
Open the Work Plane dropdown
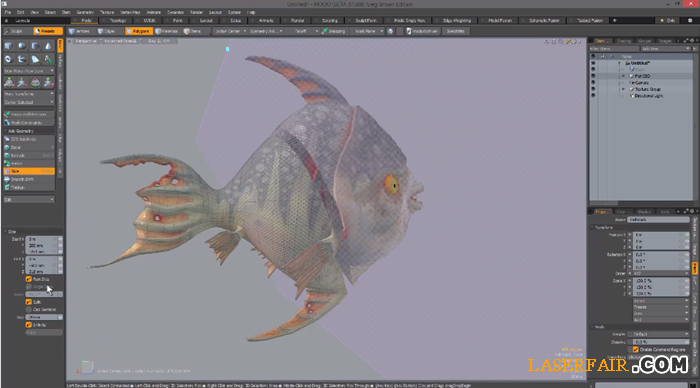(x=368, y=31)
